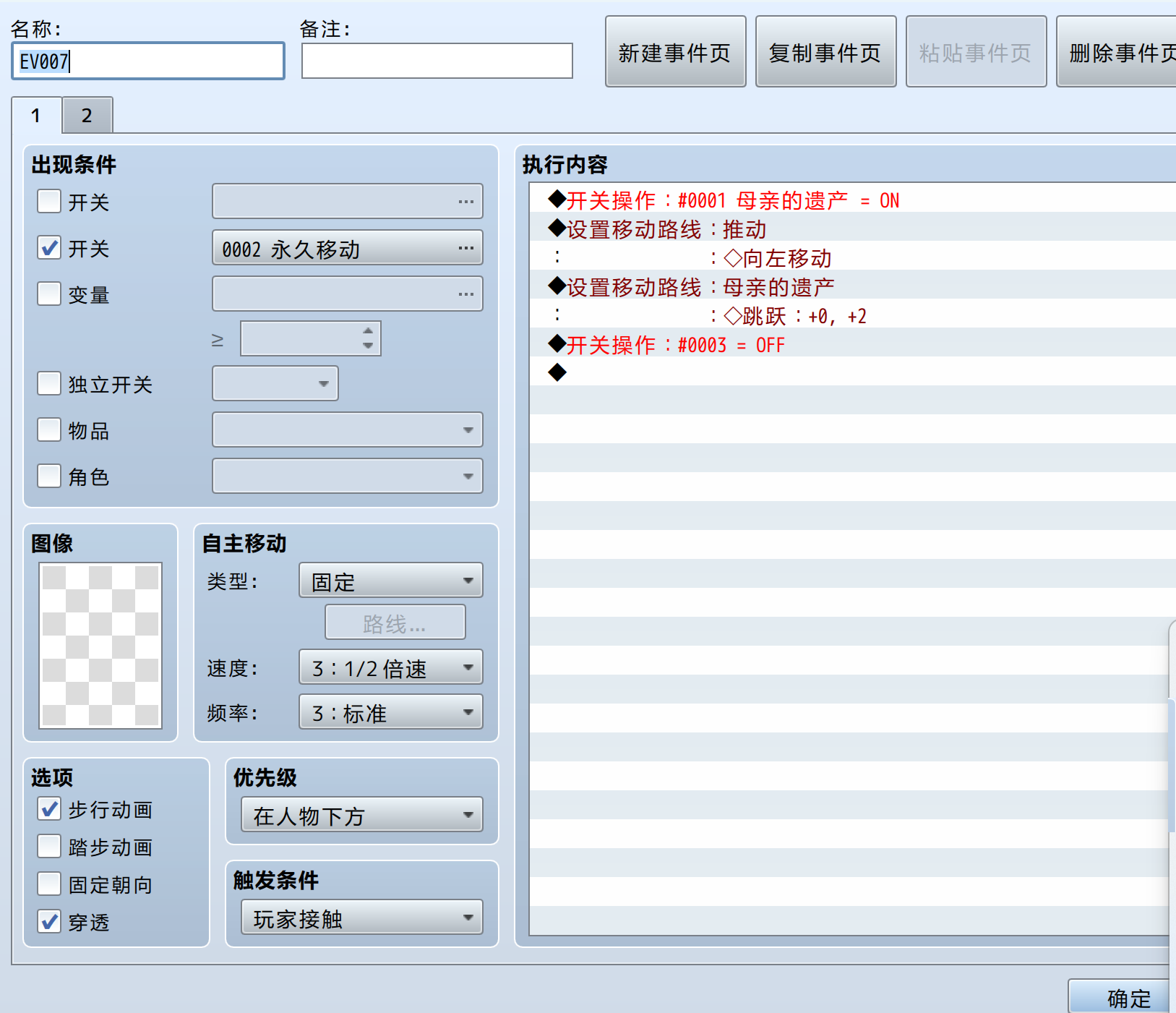Uncheck the 开关 checkbox beside 0002 永久移动
Image resolution: width=1176 pixels, height=1013 pixels.
[x=49, y=247]
